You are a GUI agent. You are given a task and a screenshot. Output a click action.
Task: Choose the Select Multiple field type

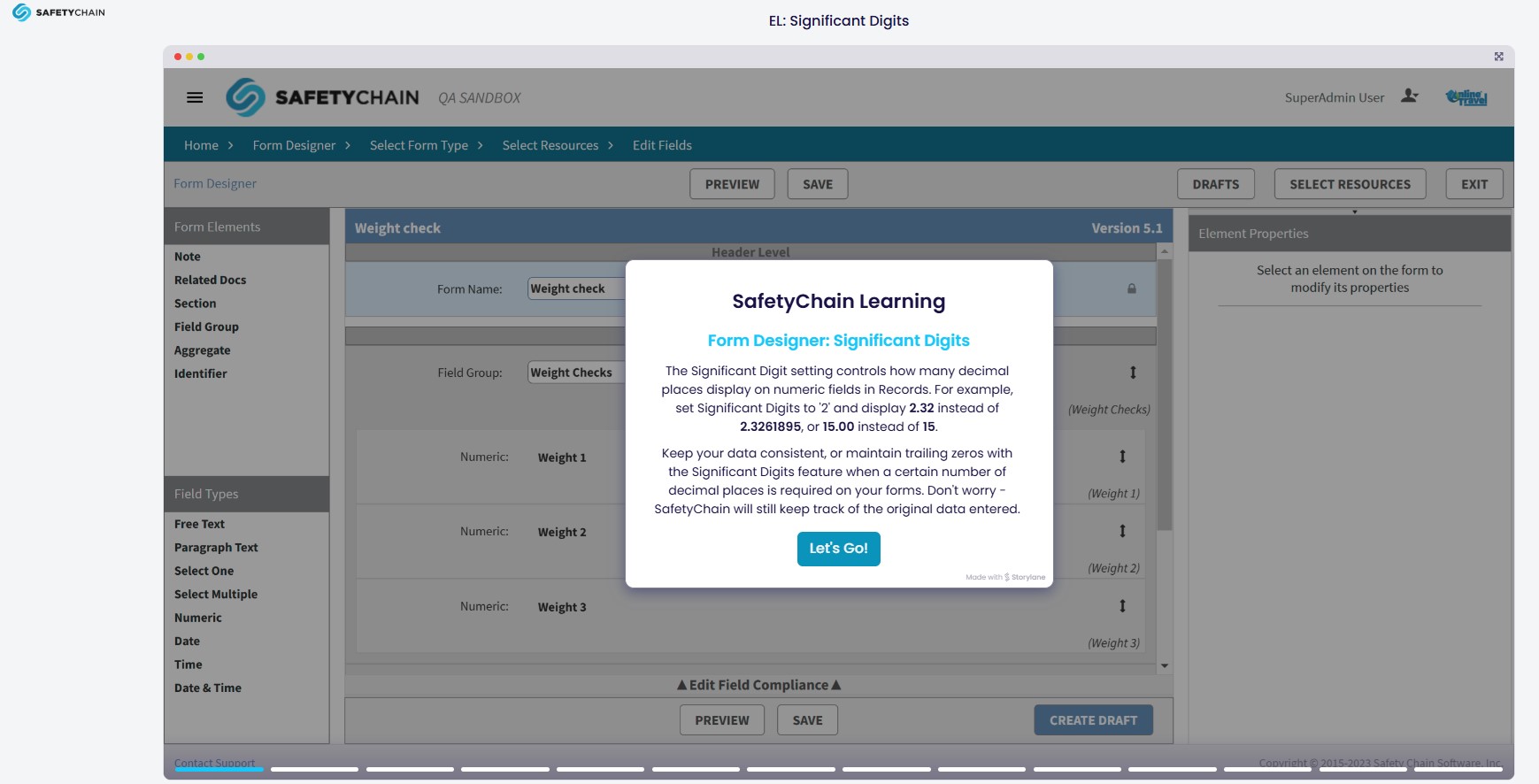point(216,595)
